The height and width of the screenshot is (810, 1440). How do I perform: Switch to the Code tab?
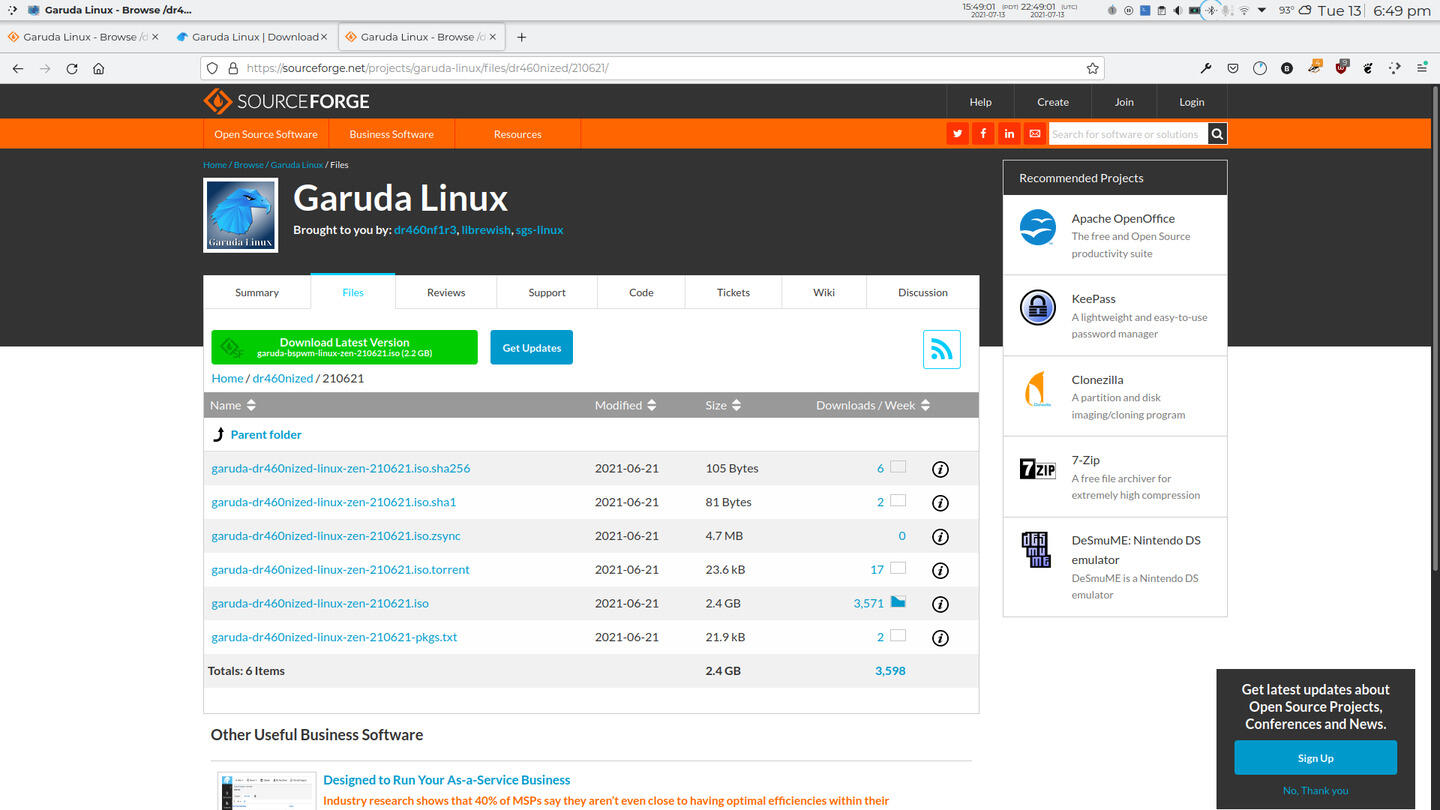click(641, 292)
